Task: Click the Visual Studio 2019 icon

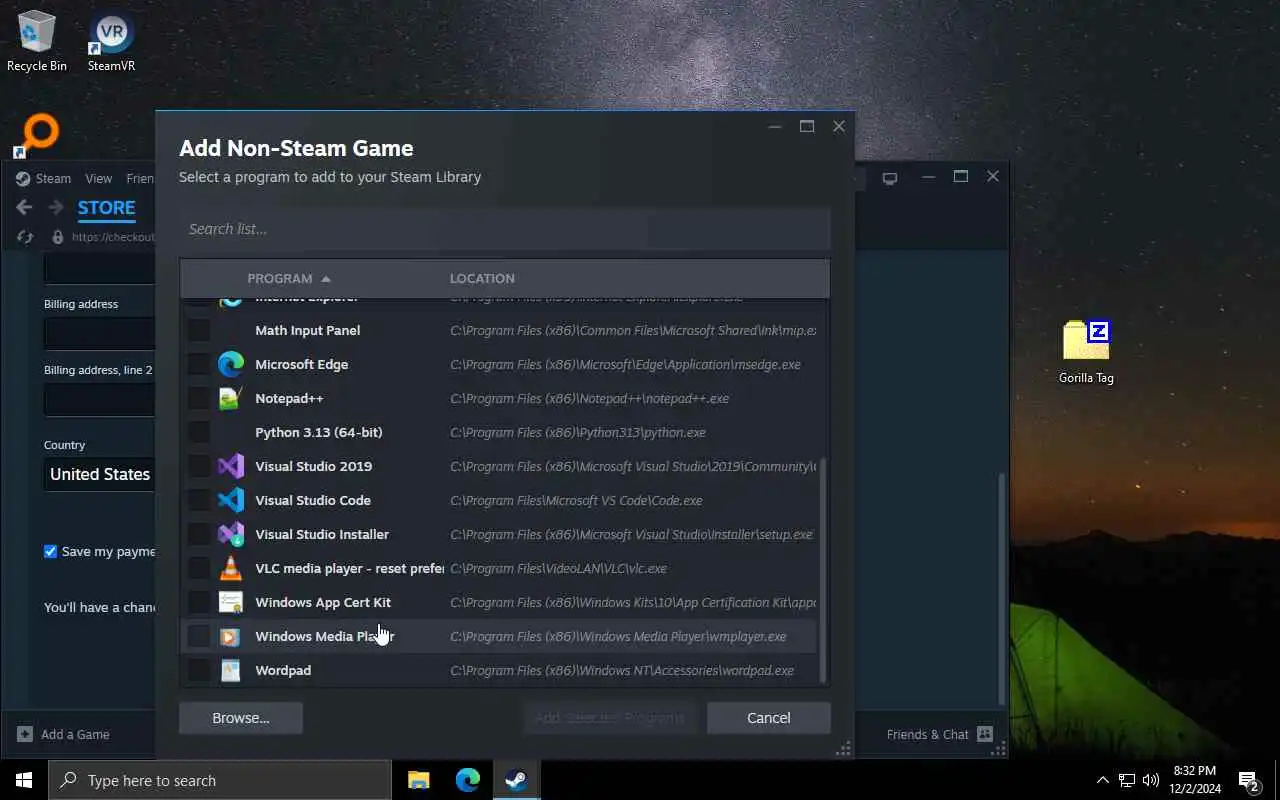Action: [231, 466]
